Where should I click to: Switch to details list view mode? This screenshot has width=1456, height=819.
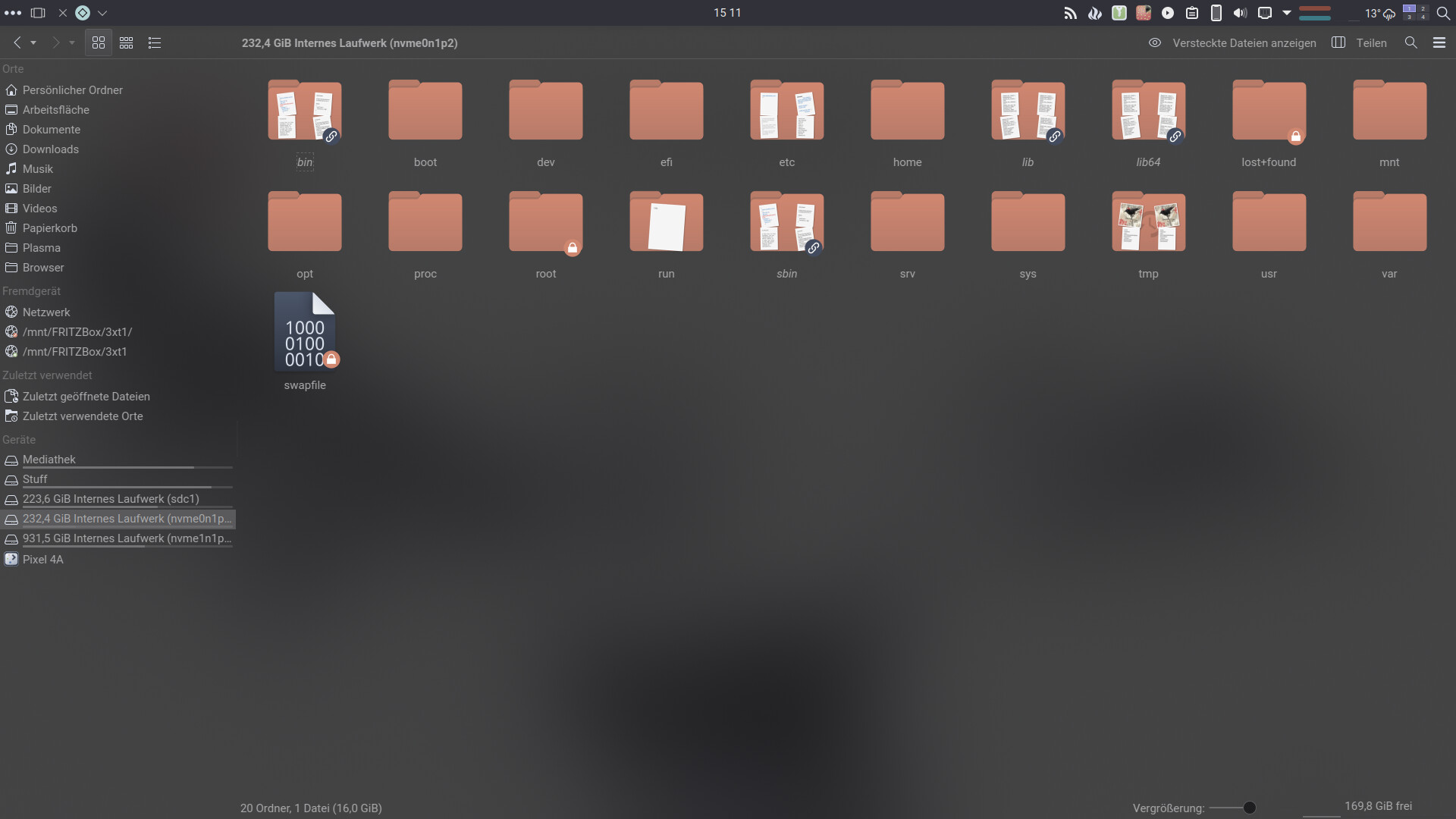pos(155,43)
